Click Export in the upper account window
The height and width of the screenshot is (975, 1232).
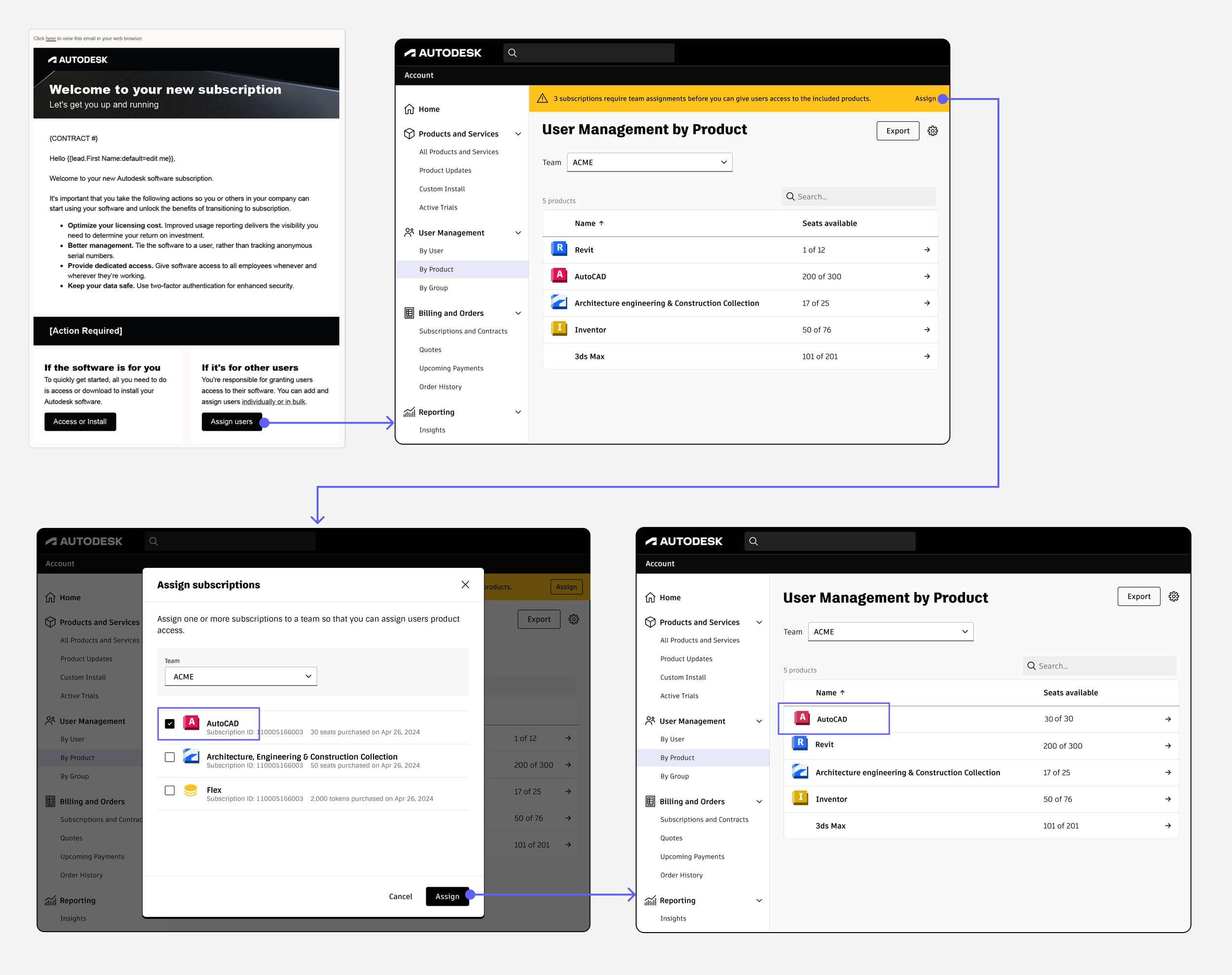(897, 131)
